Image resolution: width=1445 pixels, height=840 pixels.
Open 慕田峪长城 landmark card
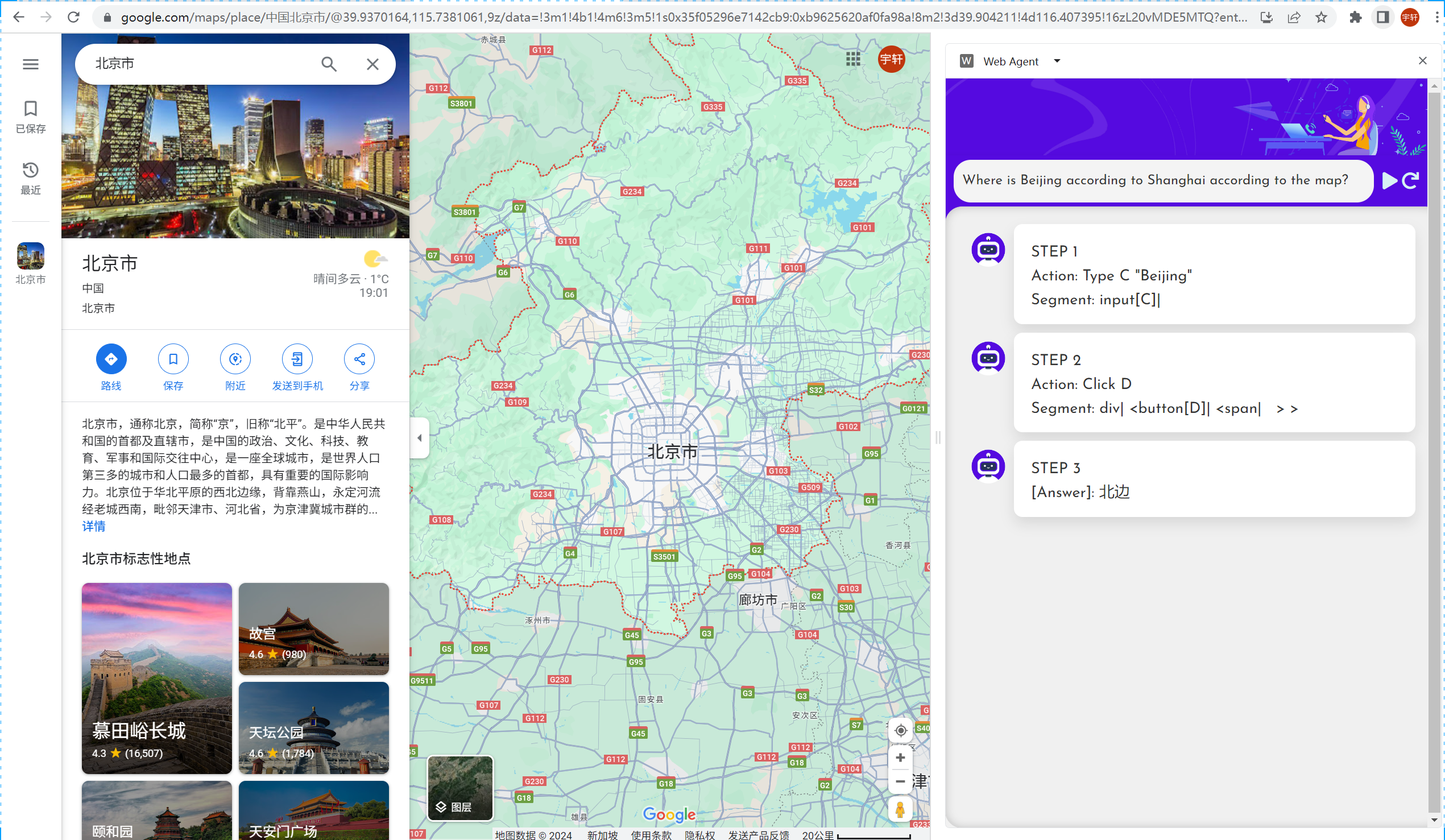coord(156,678)
